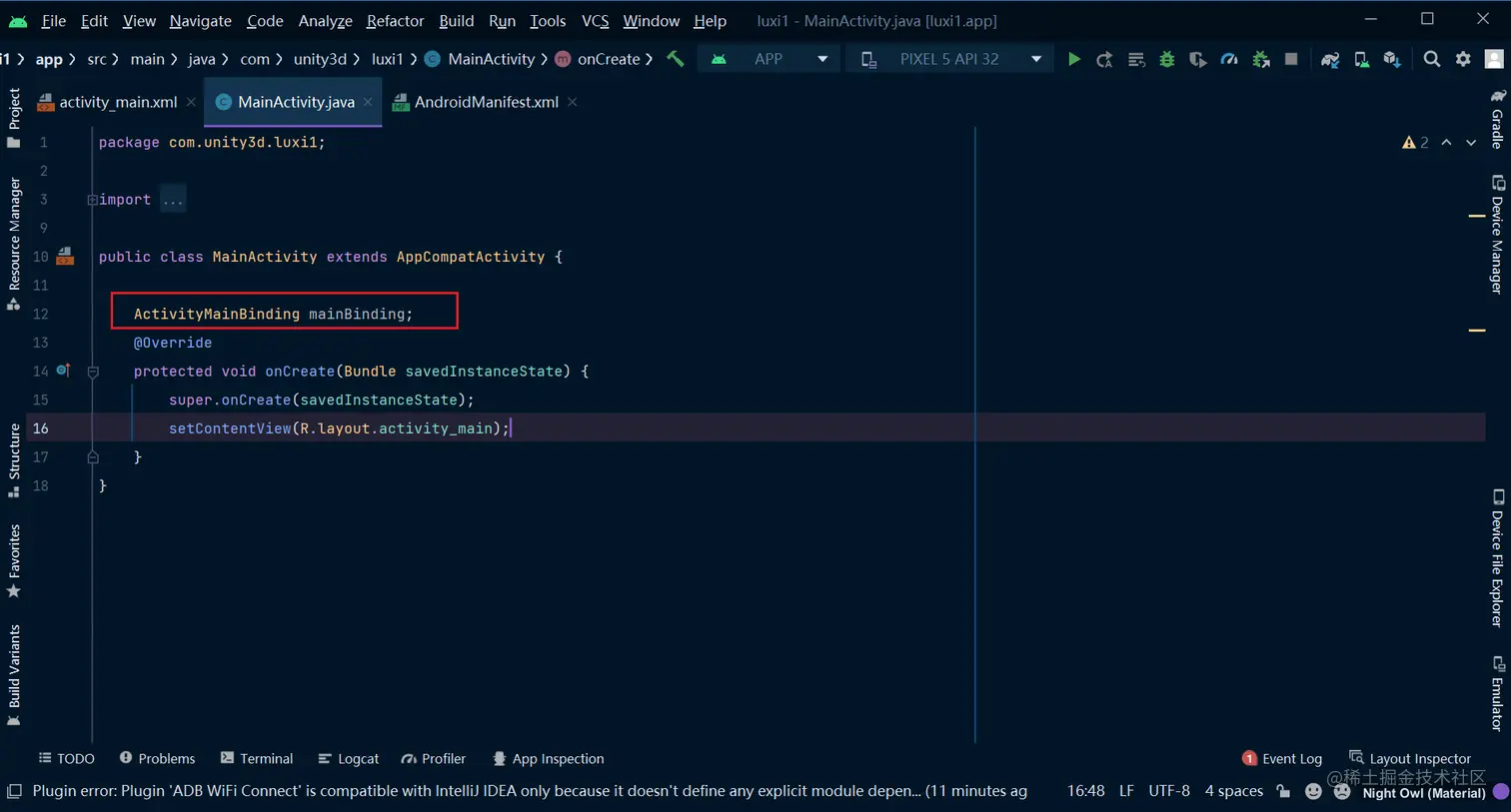Open the Problems tool window
1511x812 pixels.
pos(157,759)
